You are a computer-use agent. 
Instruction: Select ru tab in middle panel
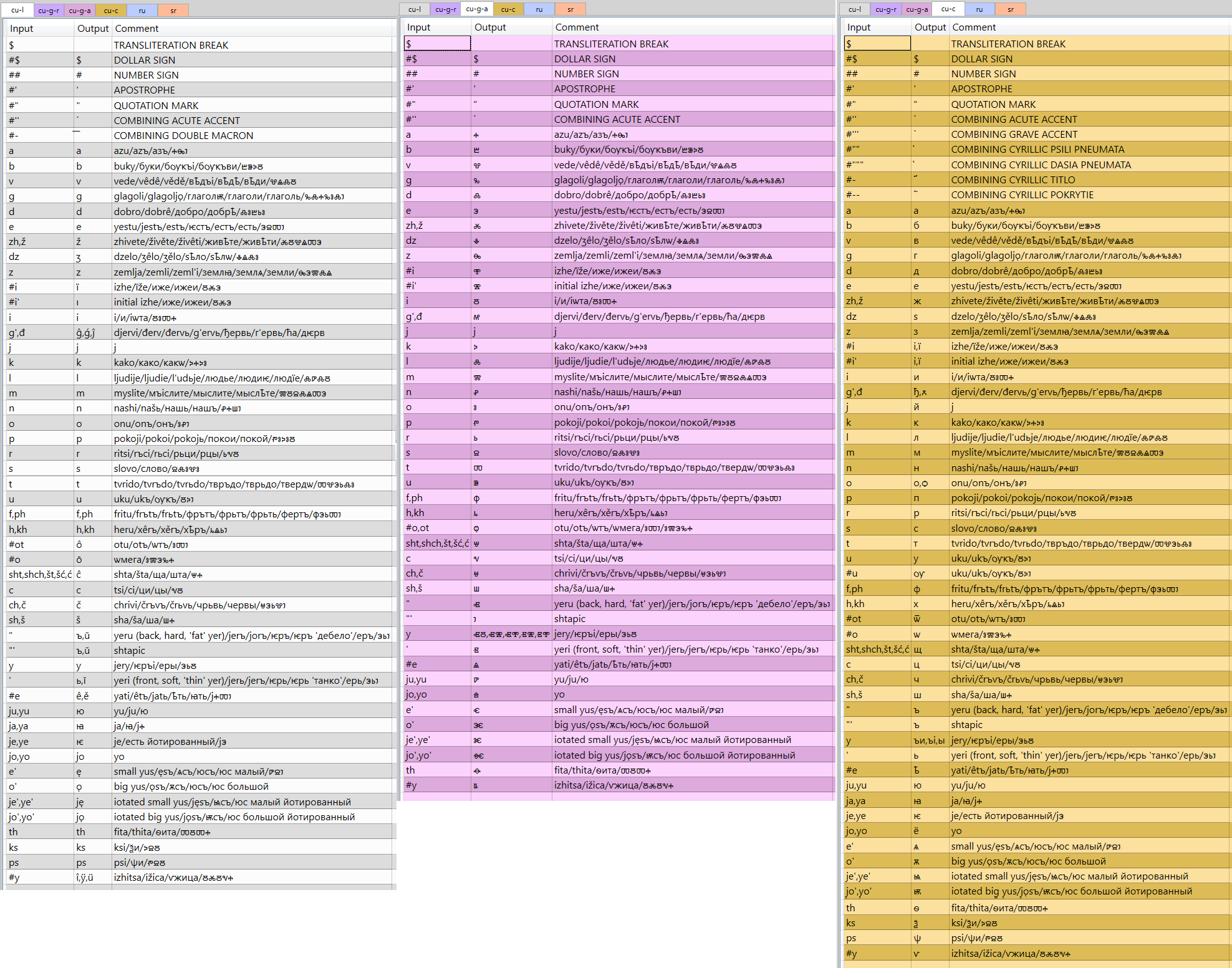pos(539,9)
